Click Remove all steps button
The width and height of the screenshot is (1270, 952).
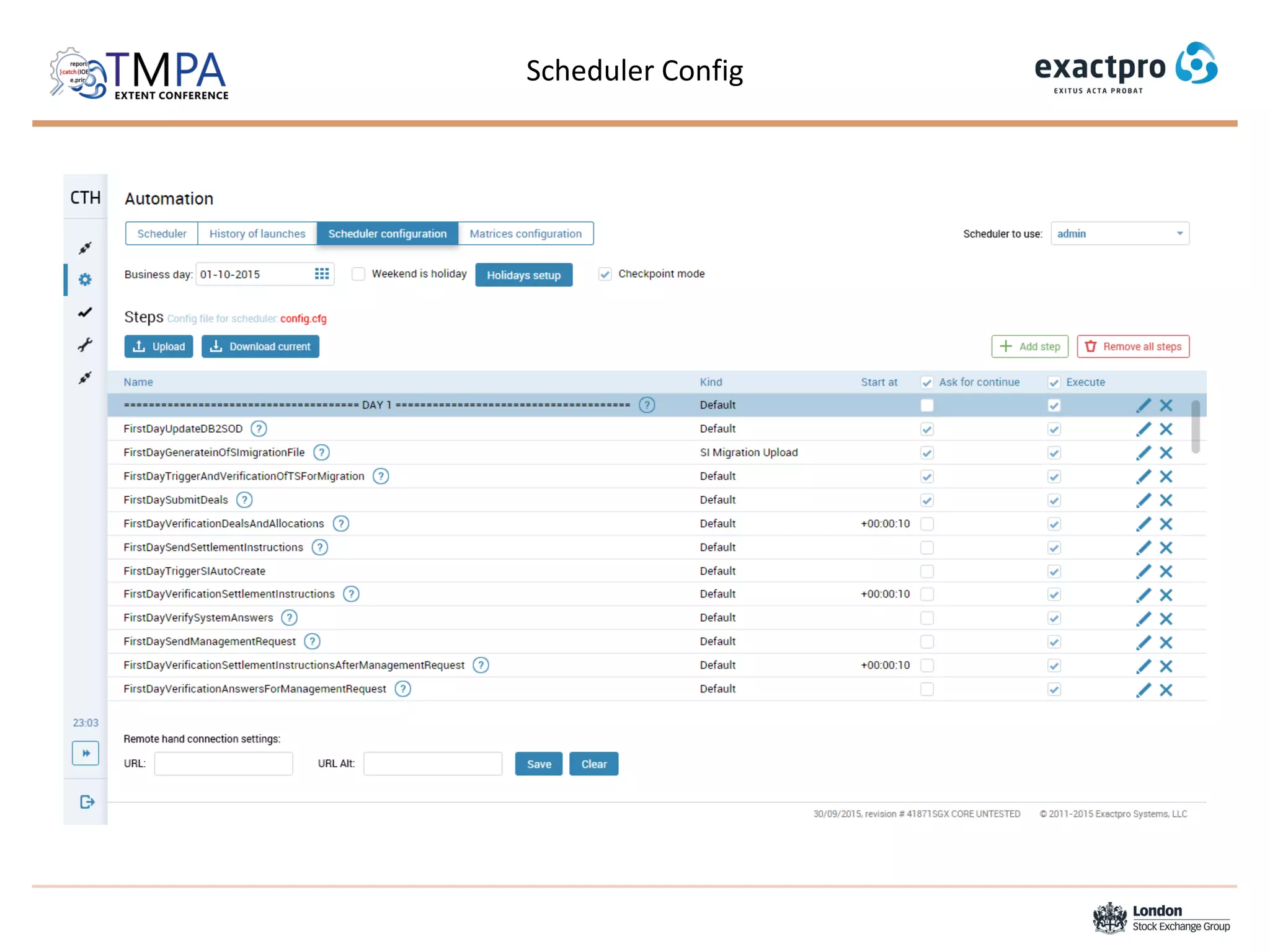click(x=1134, y=346)
